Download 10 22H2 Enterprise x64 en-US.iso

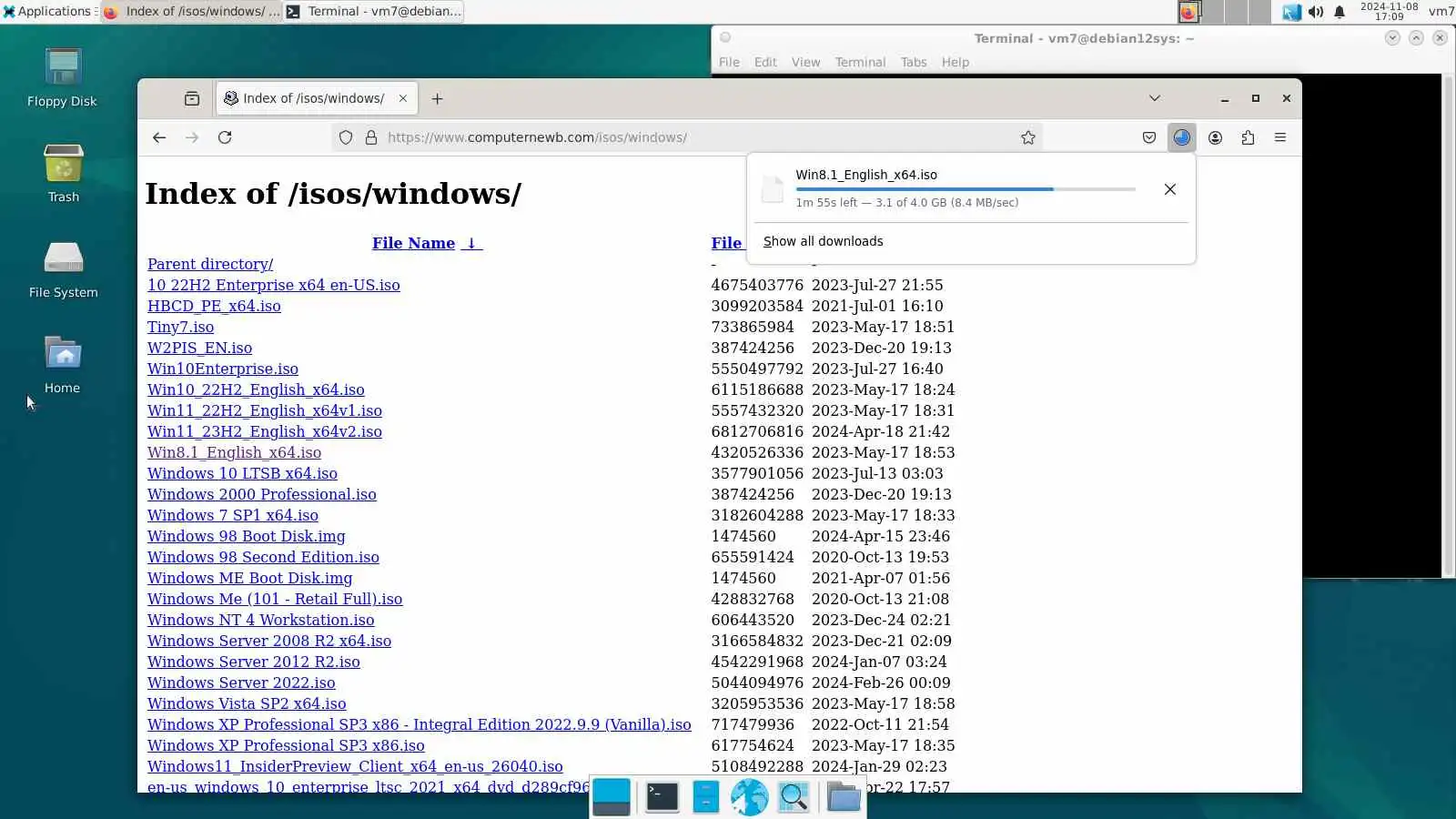274,285
